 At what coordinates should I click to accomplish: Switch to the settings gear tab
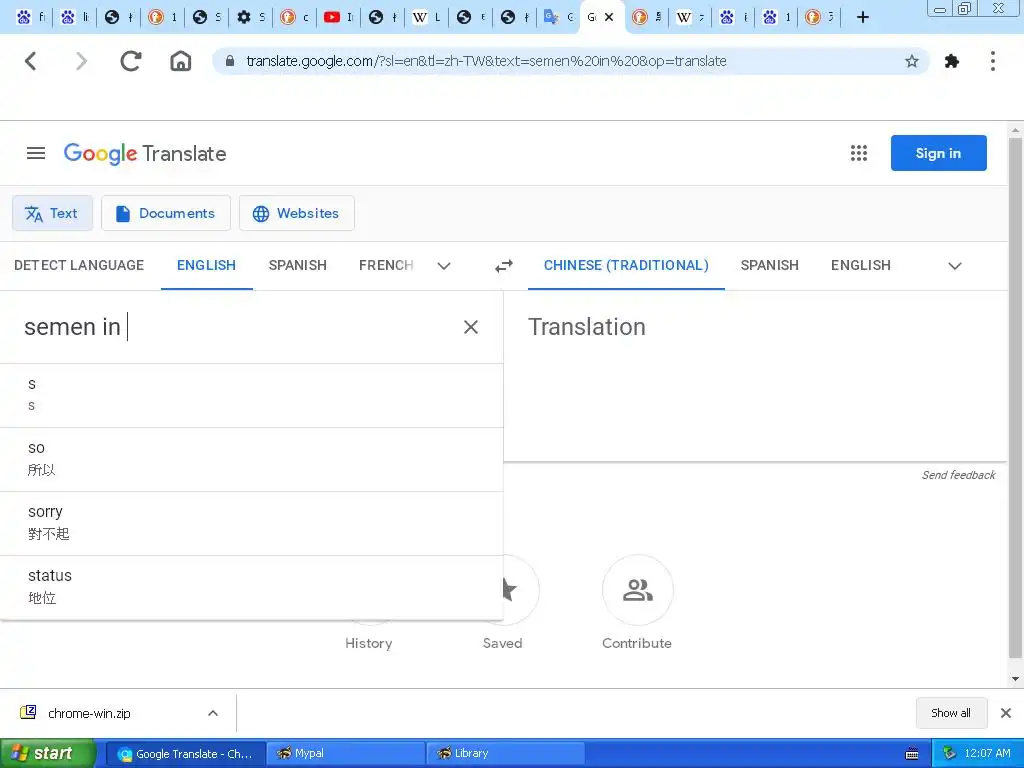tap(250, 18)
